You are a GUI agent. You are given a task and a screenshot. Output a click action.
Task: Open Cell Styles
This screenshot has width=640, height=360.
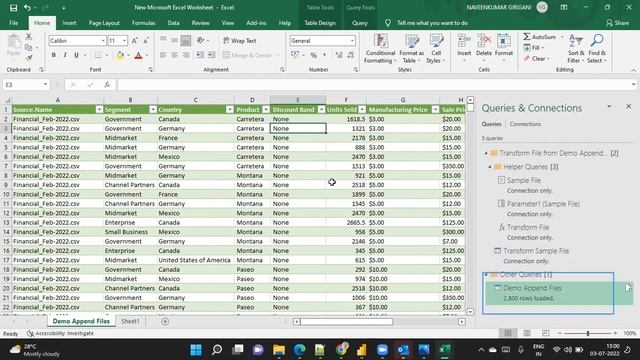(x=436, y=49)
